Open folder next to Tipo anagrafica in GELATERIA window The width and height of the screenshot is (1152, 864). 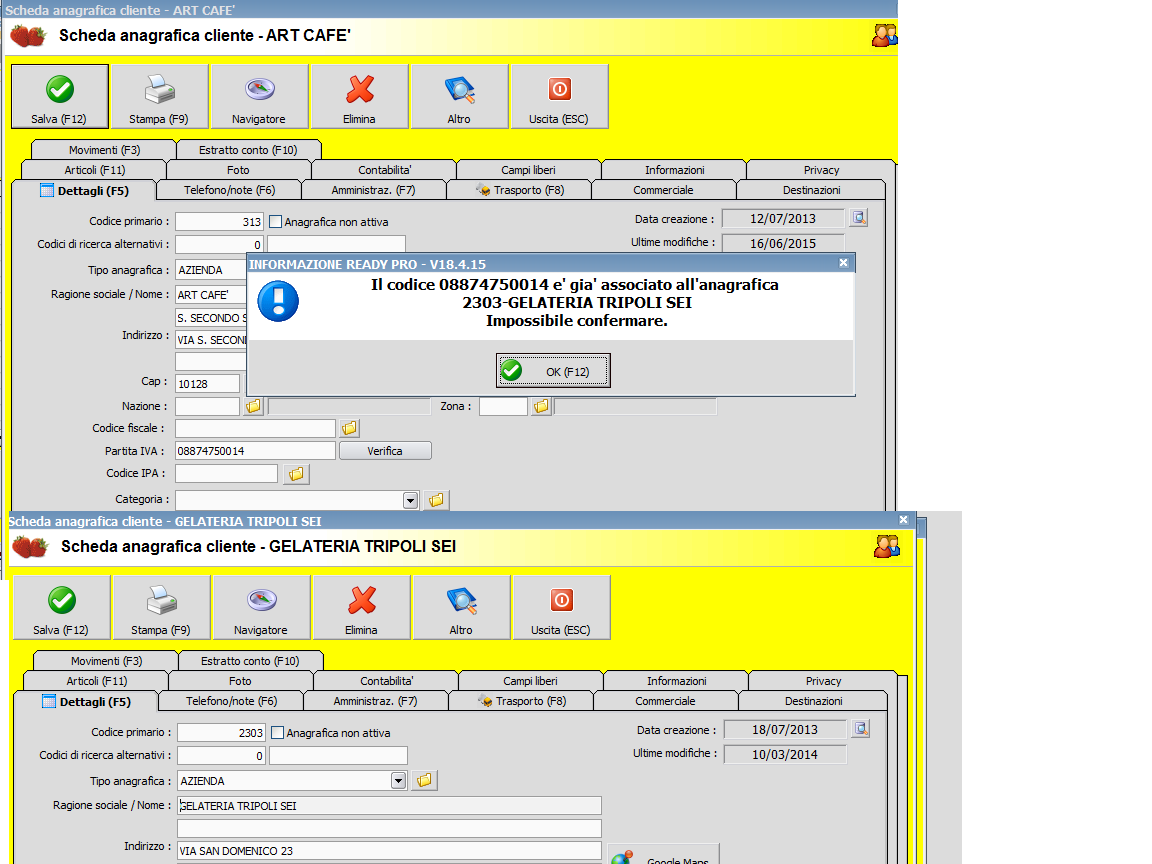click(425, 780)
